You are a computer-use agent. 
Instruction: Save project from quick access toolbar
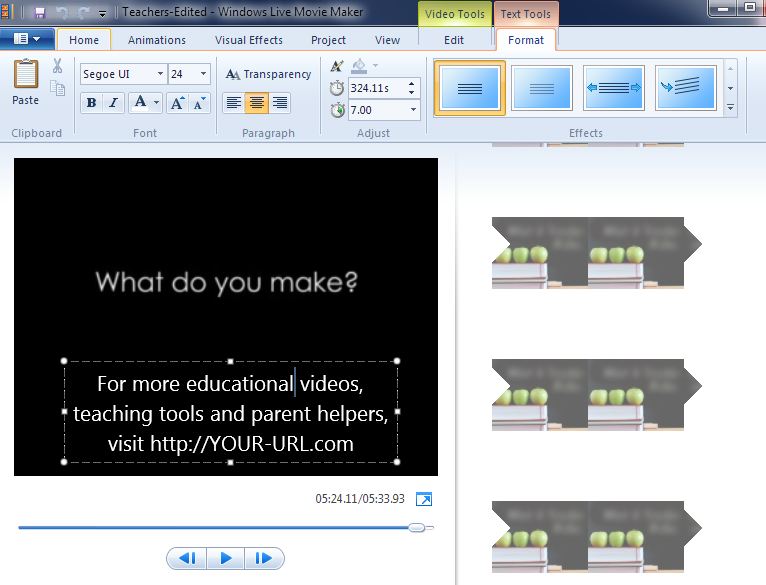(40, 13)
